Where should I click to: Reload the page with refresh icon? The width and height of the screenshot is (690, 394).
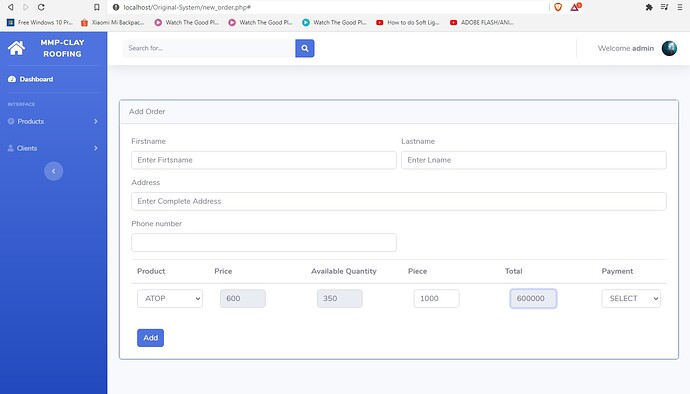click(x=41, y=7)
